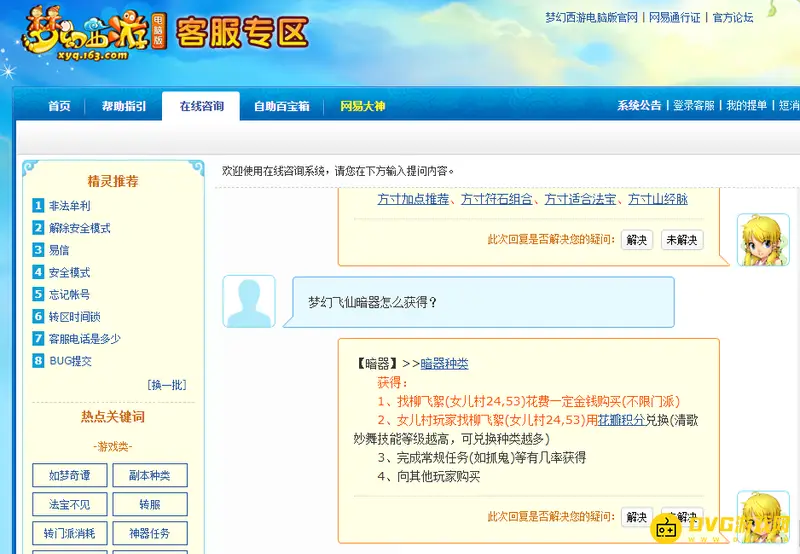This screenshot has height=554, width=800.
Task: Open 方寸符石组合 link
Action: point(497,199)
